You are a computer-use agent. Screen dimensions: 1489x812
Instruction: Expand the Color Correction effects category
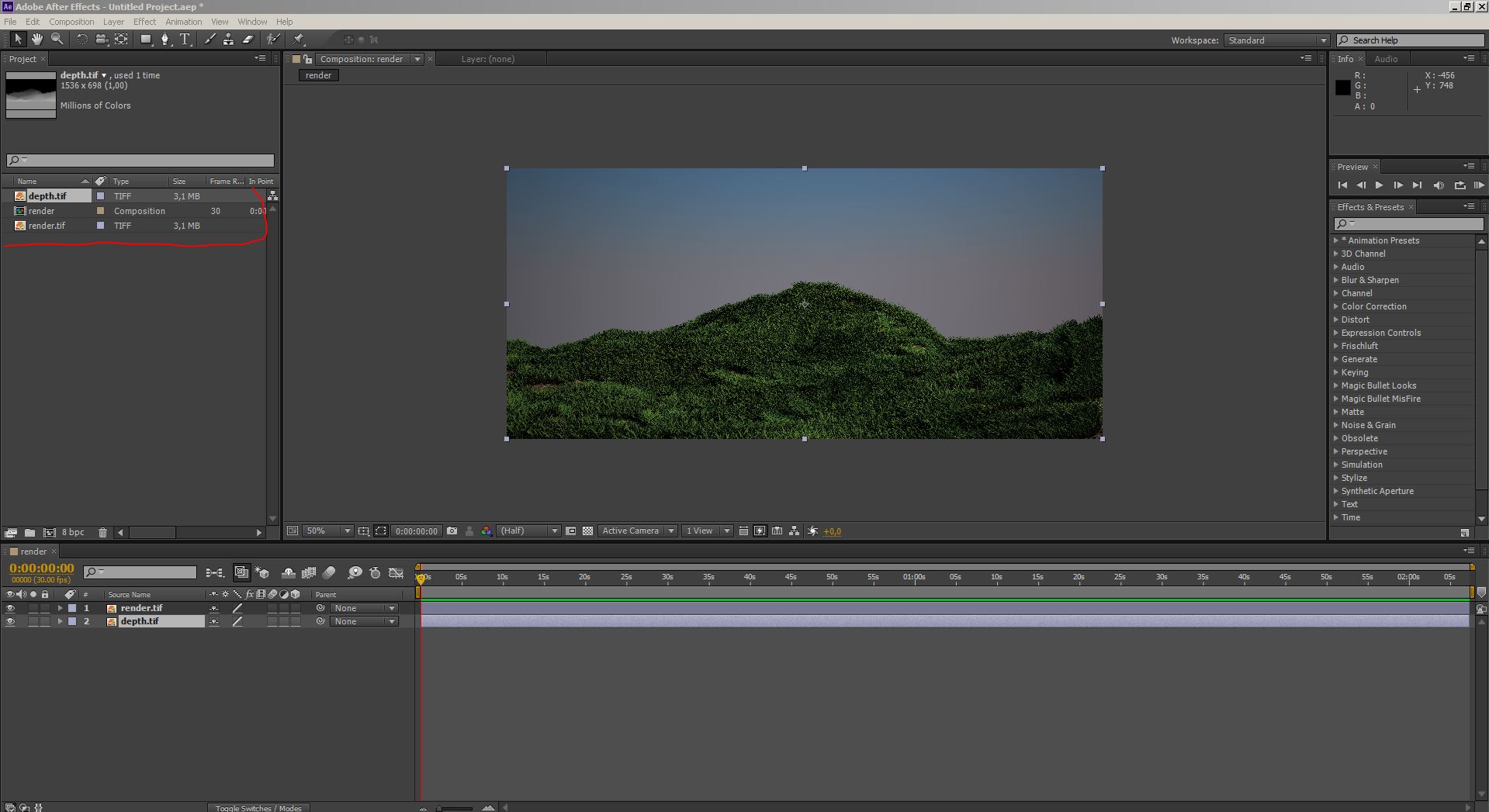(1335, 306)
